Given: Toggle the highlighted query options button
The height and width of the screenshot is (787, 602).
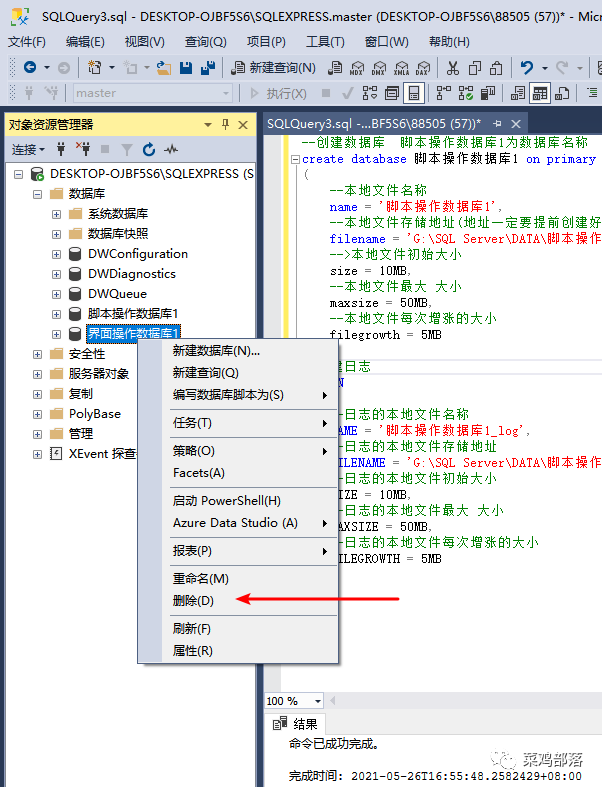Looking at the screenshot, I should click(414, 93).
